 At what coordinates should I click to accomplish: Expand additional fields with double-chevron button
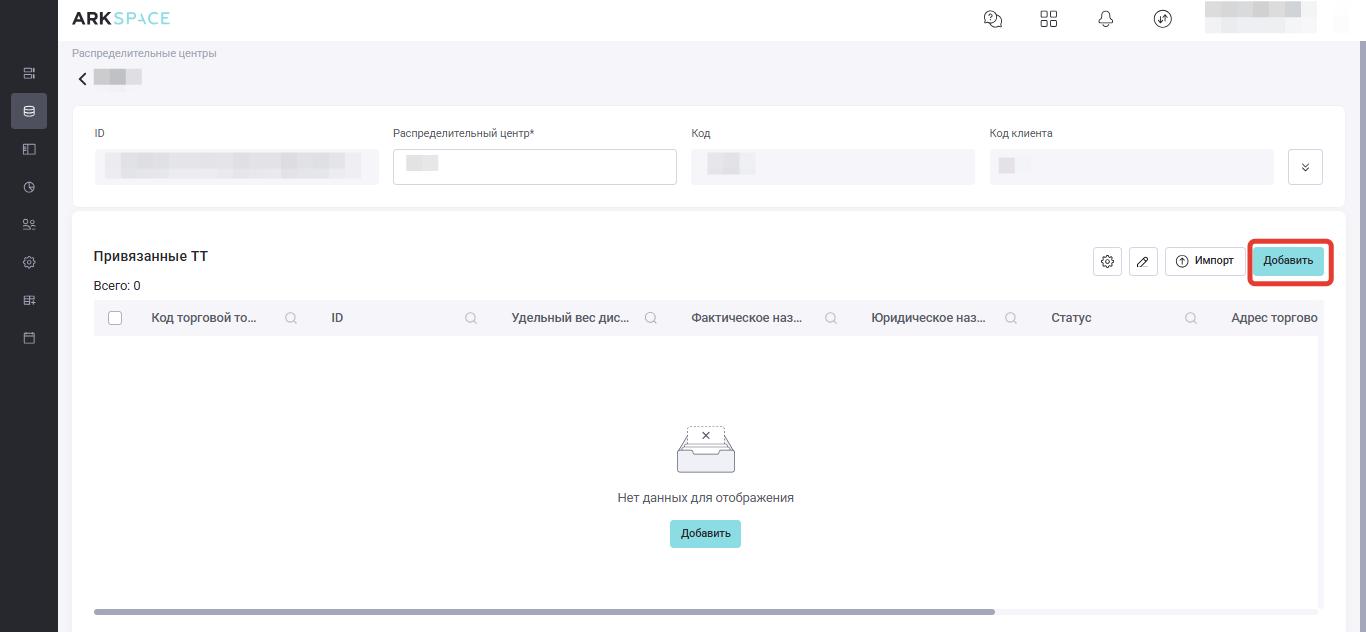[1305, 167]
